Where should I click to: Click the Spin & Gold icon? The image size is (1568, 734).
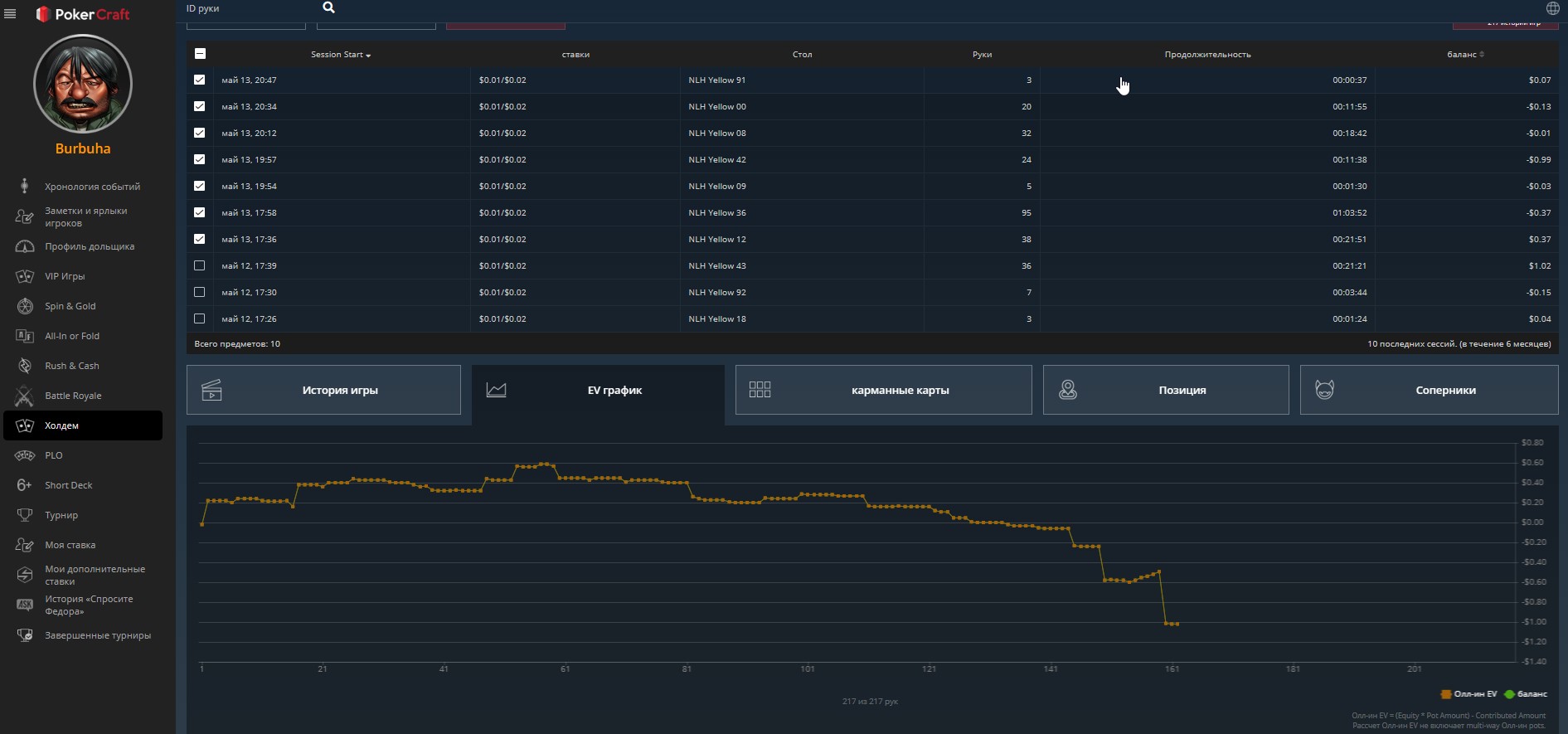pos(25,306)
